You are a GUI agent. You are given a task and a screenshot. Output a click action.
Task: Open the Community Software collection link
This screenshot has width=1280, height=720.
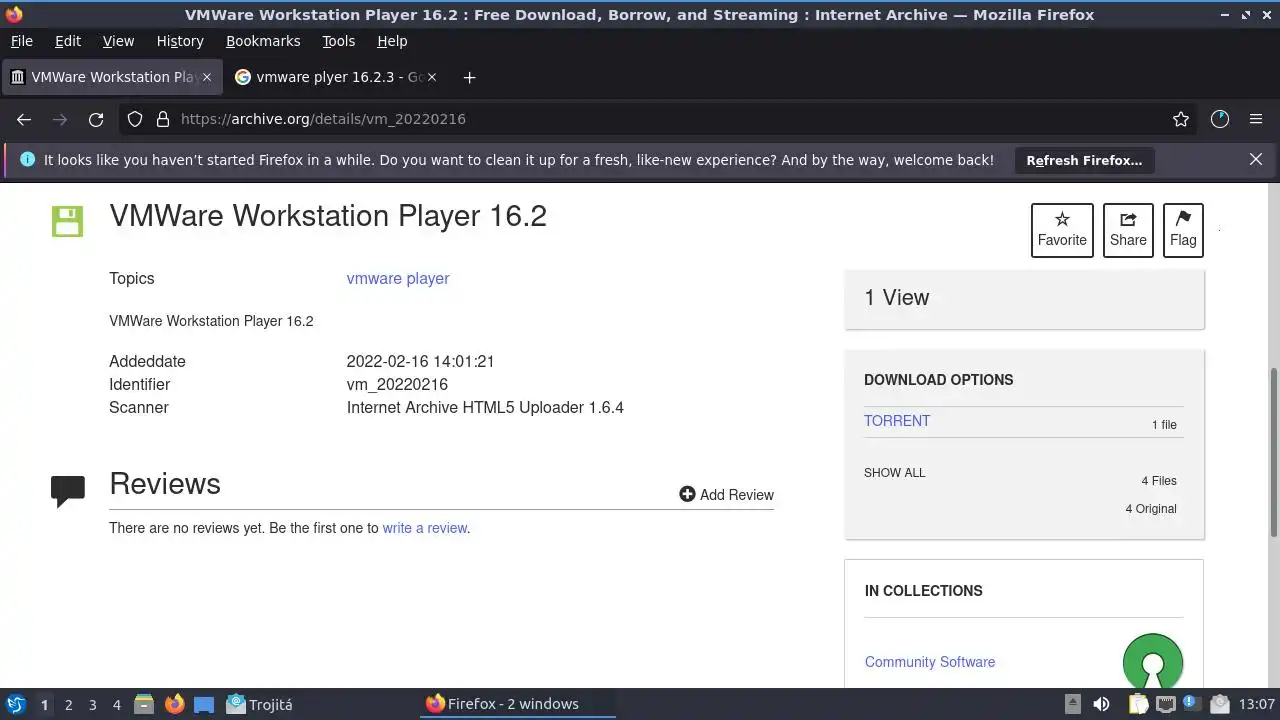pos(930,662)
